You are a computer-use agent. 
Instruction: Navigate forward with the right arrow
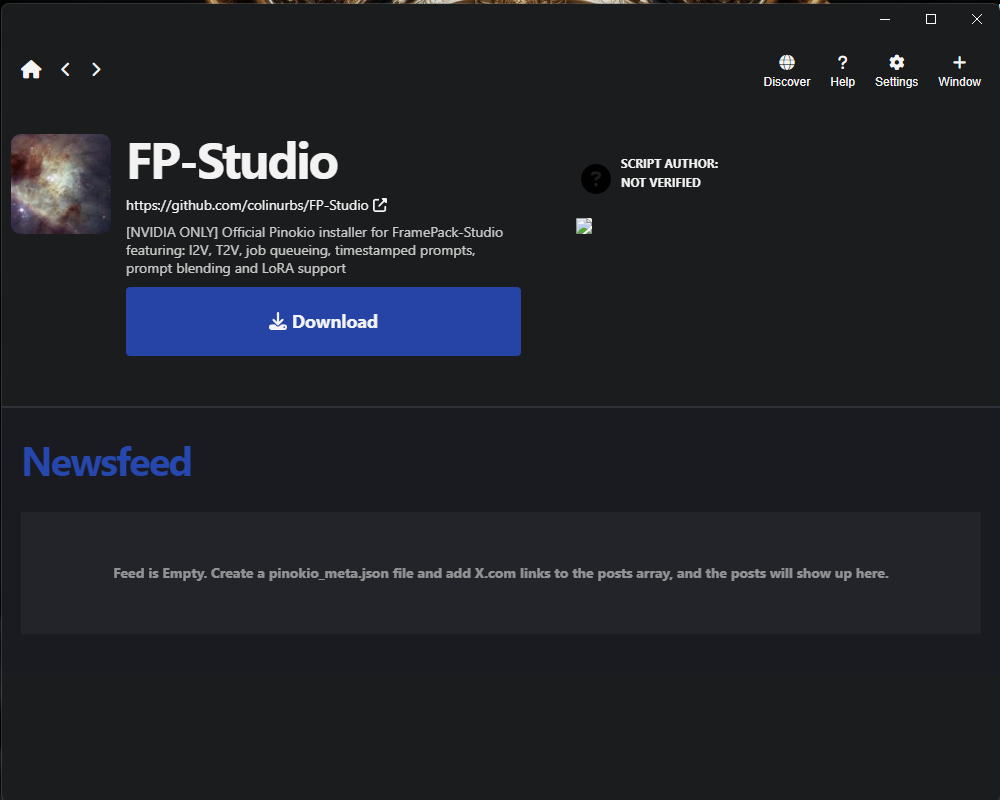(x=96, y=70)
